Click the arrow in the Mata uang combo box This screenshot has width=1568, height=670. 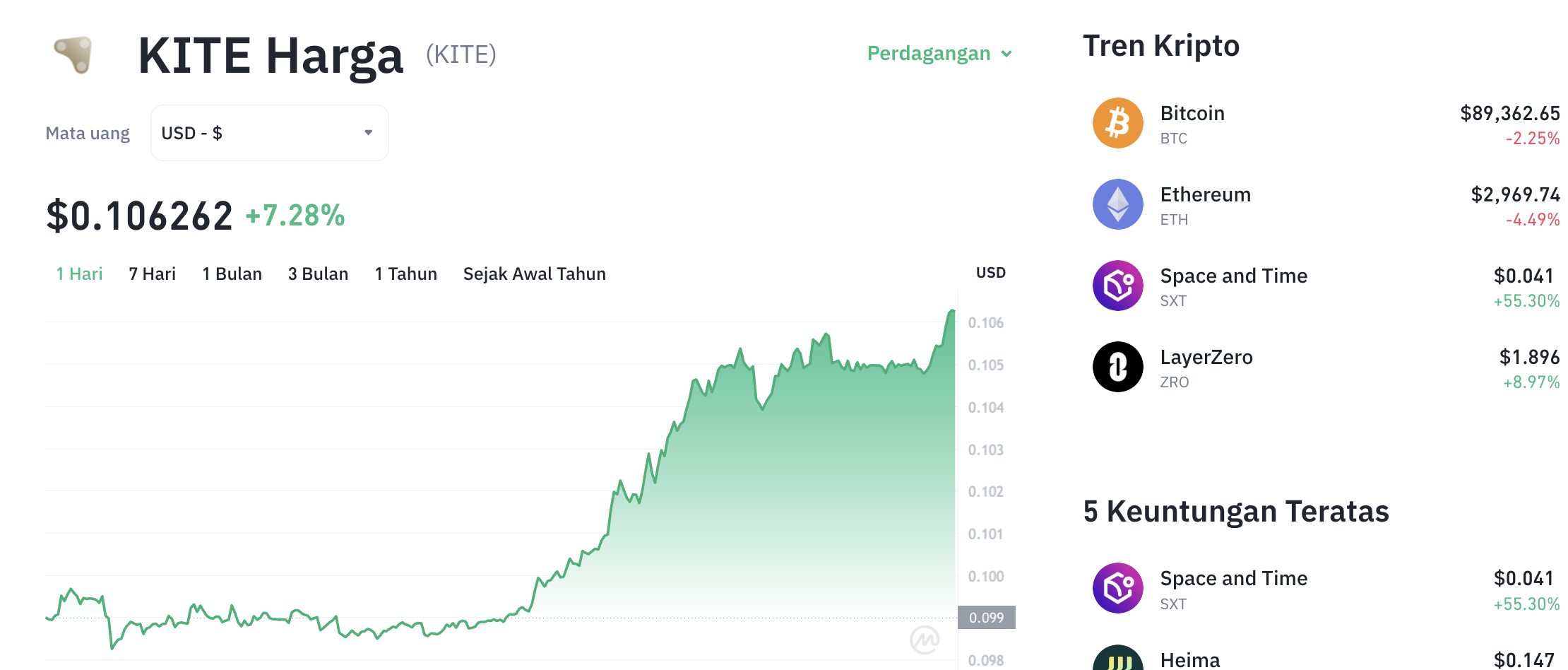tap(368, 133)
